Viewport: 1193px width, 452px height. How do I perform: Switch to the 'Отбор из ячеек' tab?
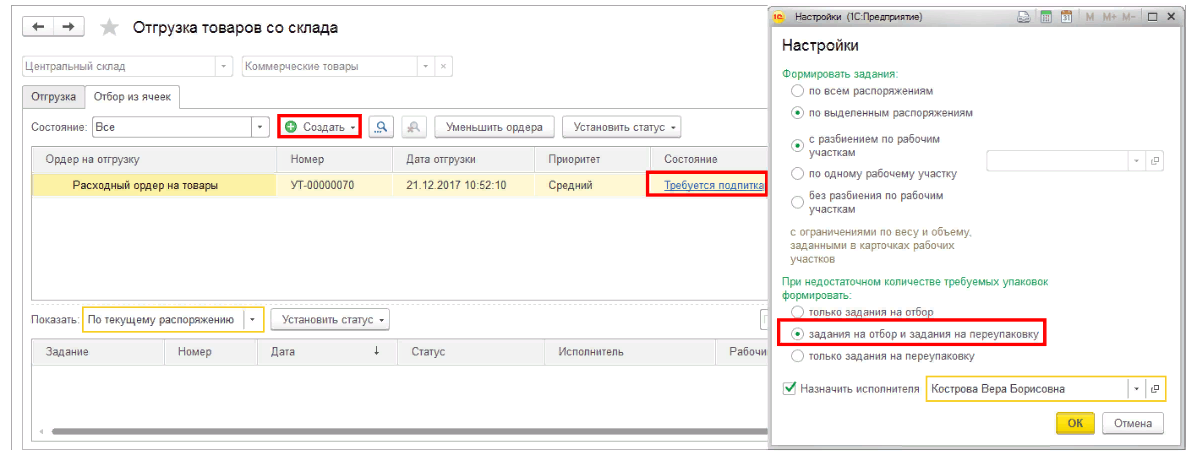coord(133,97)
